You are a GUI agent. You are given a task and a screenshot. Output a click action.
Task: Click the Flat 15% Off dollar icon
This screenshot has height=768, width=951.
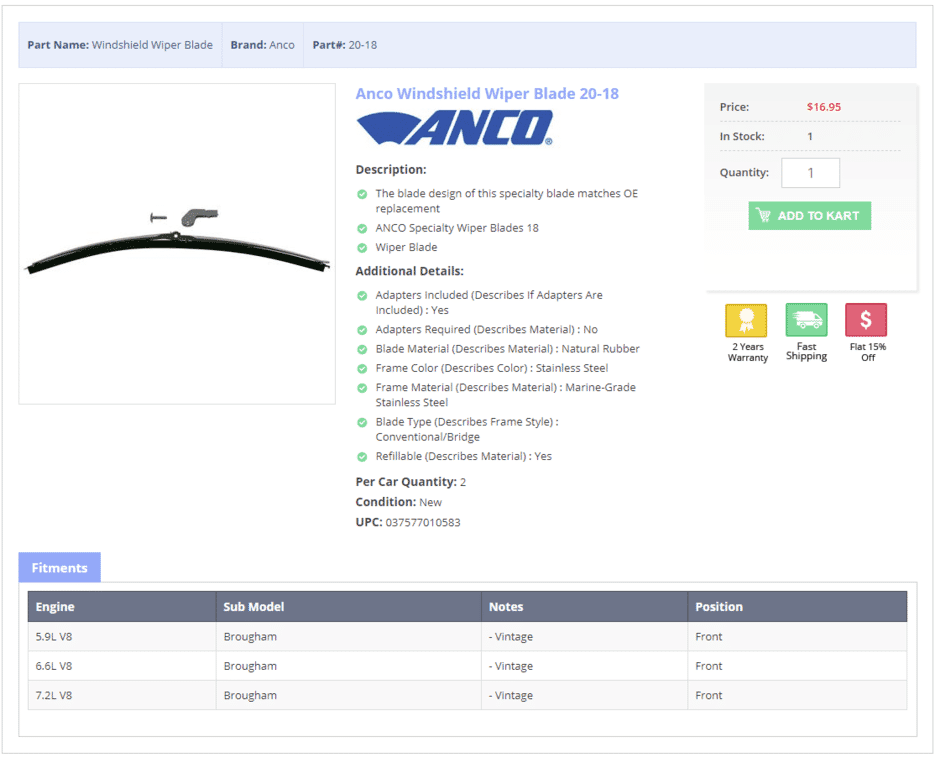tap(866, 321)
